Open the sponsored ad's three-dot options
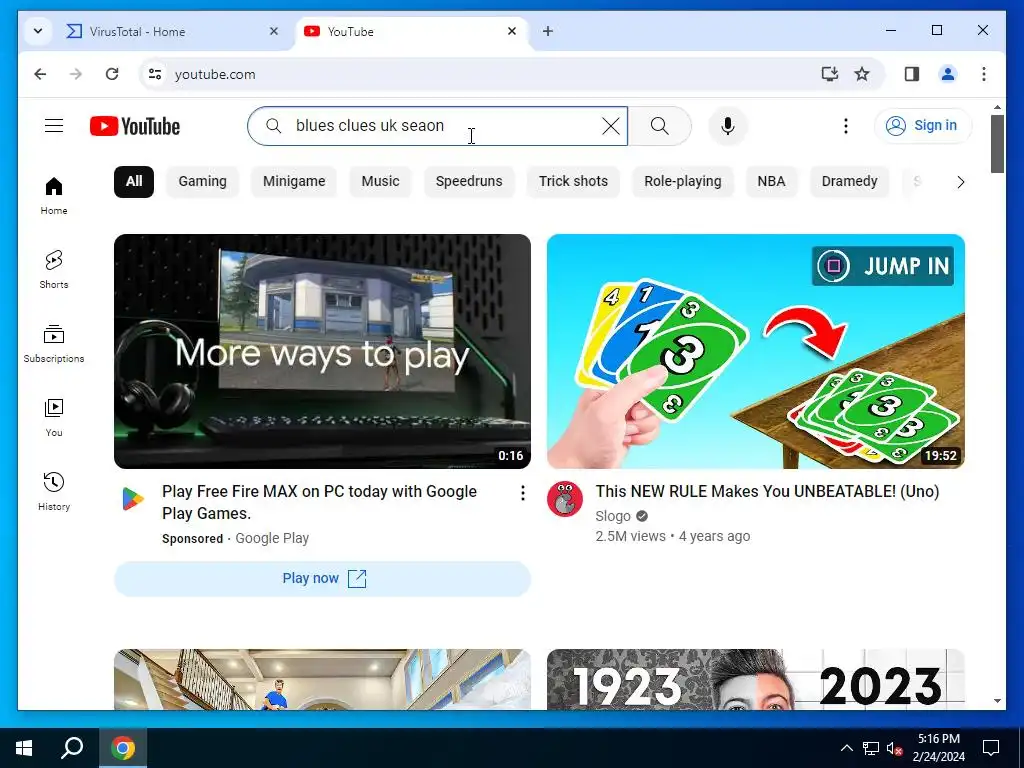 [x=522, y=493]
